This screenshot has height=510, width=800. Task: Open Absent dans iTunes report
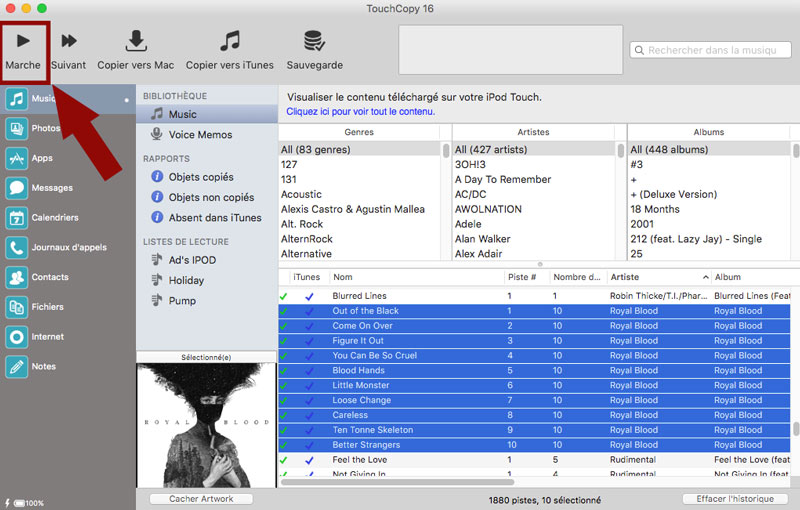click(207, 218)
